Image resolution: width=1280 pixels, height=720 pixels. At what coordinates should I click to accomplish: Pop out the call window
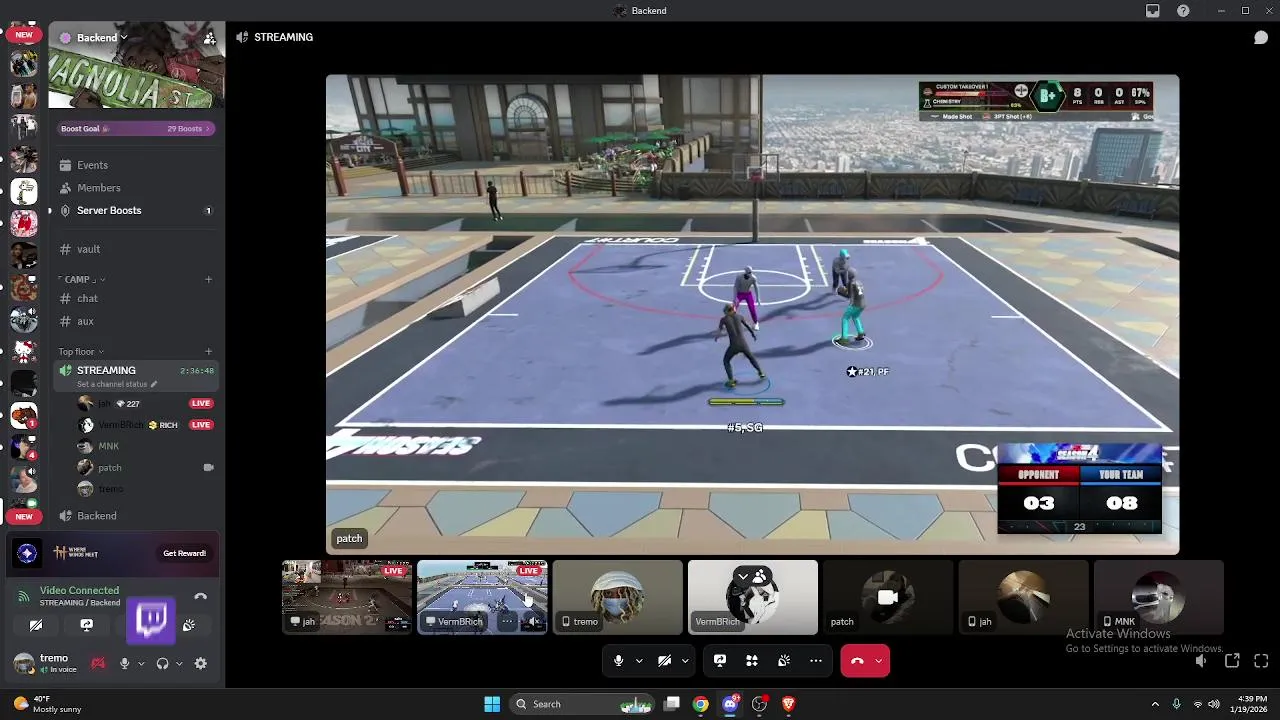(x=1232, y=660)
